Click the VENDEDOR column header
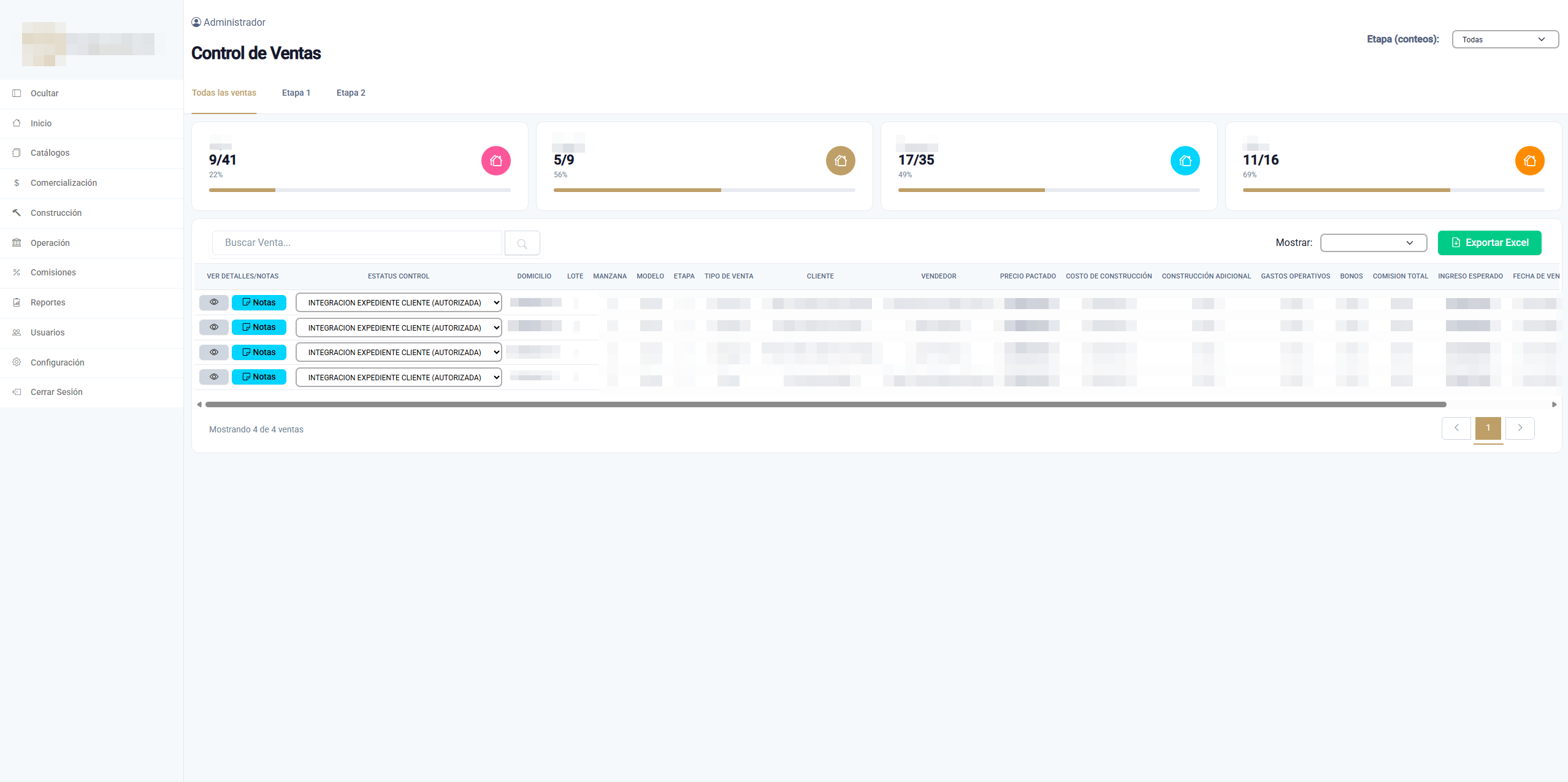1568x782 pixels. 938,277
